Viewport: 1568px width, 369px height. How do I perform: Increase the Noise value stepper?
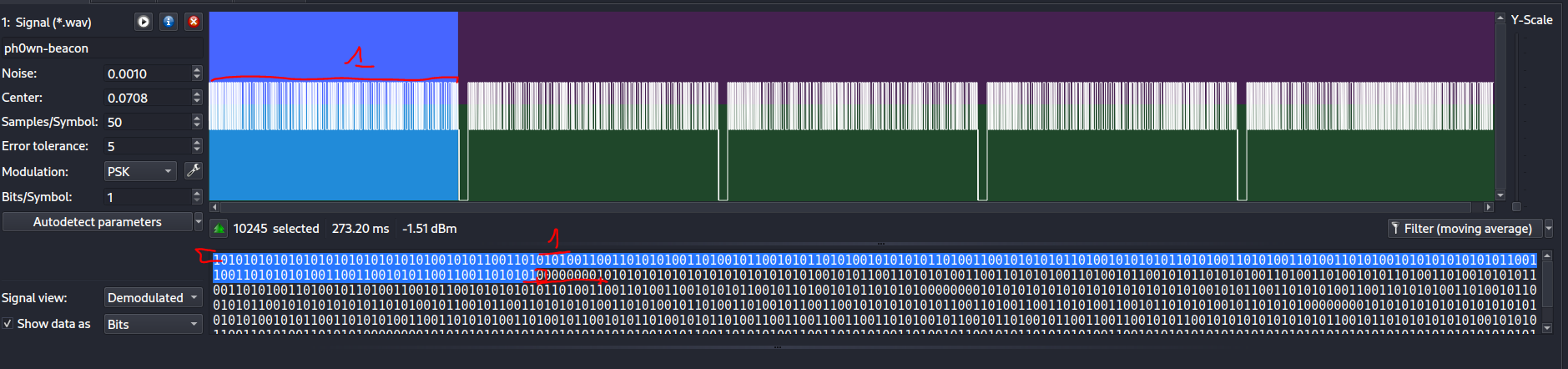click(x=197, y=70)
